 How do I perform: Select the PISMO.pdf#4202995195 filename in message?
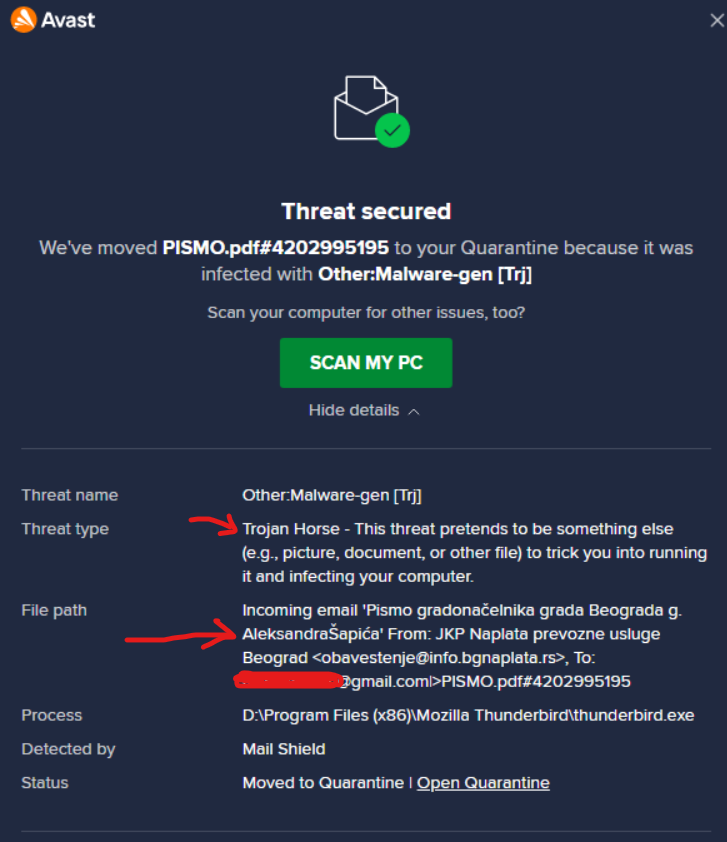pyautogui.click(x=275, y=248)
